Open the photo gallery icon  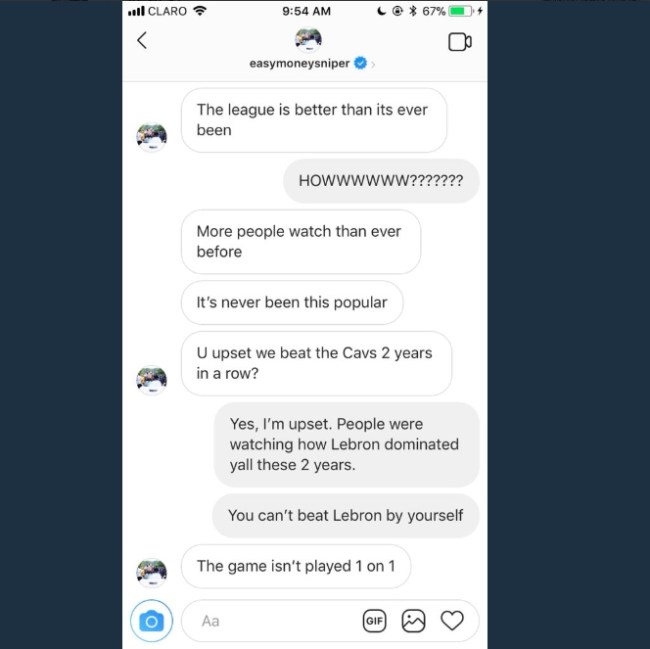[413, 621]
